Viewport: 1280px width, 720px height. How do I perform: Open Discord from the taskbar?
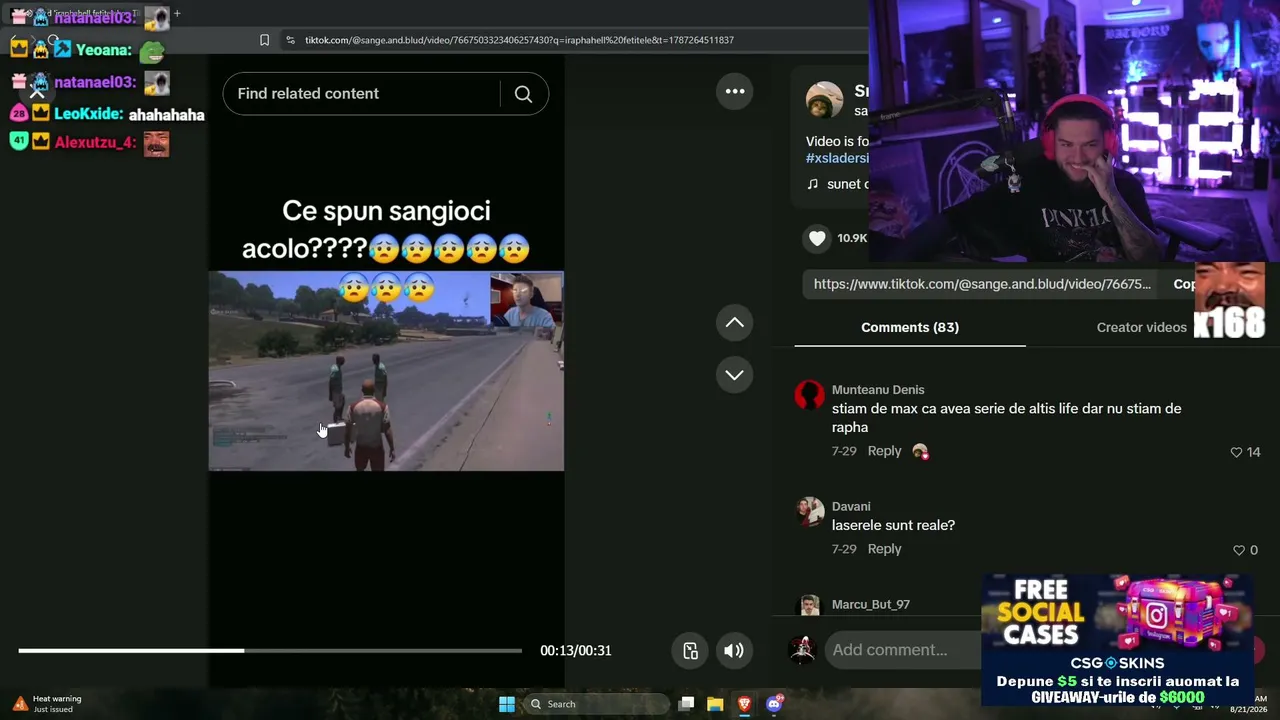click(773, 704)
